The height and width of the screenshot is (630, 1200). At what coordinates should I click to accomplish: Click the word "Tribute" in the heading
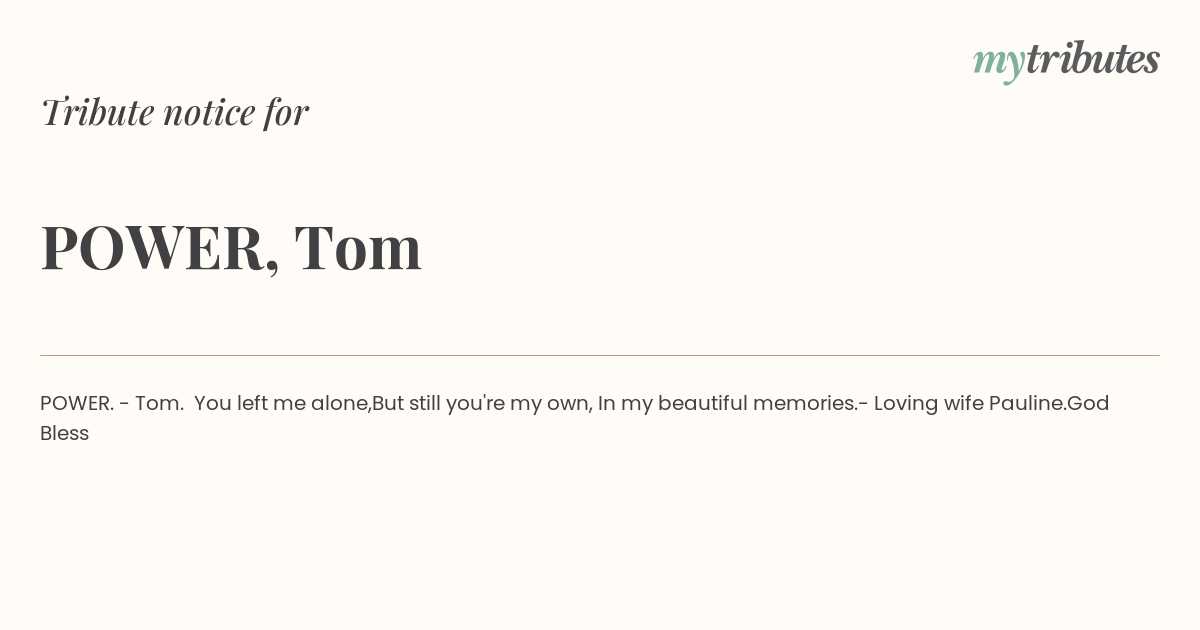pyautogui.click(x=97, y=112)
